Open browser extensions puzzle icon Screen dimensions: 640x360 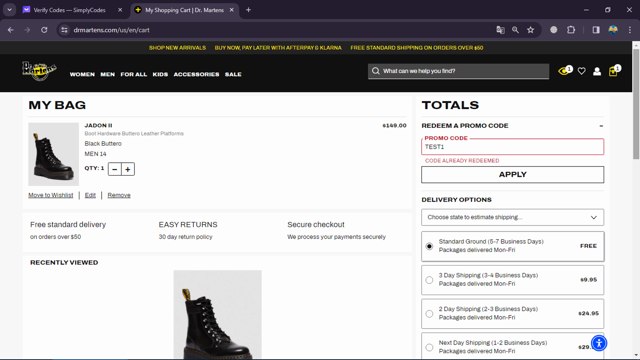tap(571, 30)
